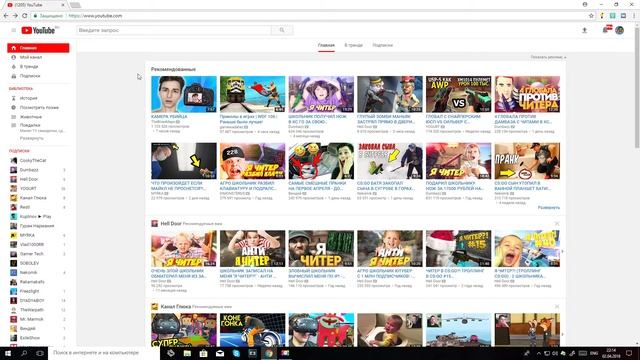This screenshot has width=640, height=360.
Task: Open the hamburger guide menu
Action: 13,30
